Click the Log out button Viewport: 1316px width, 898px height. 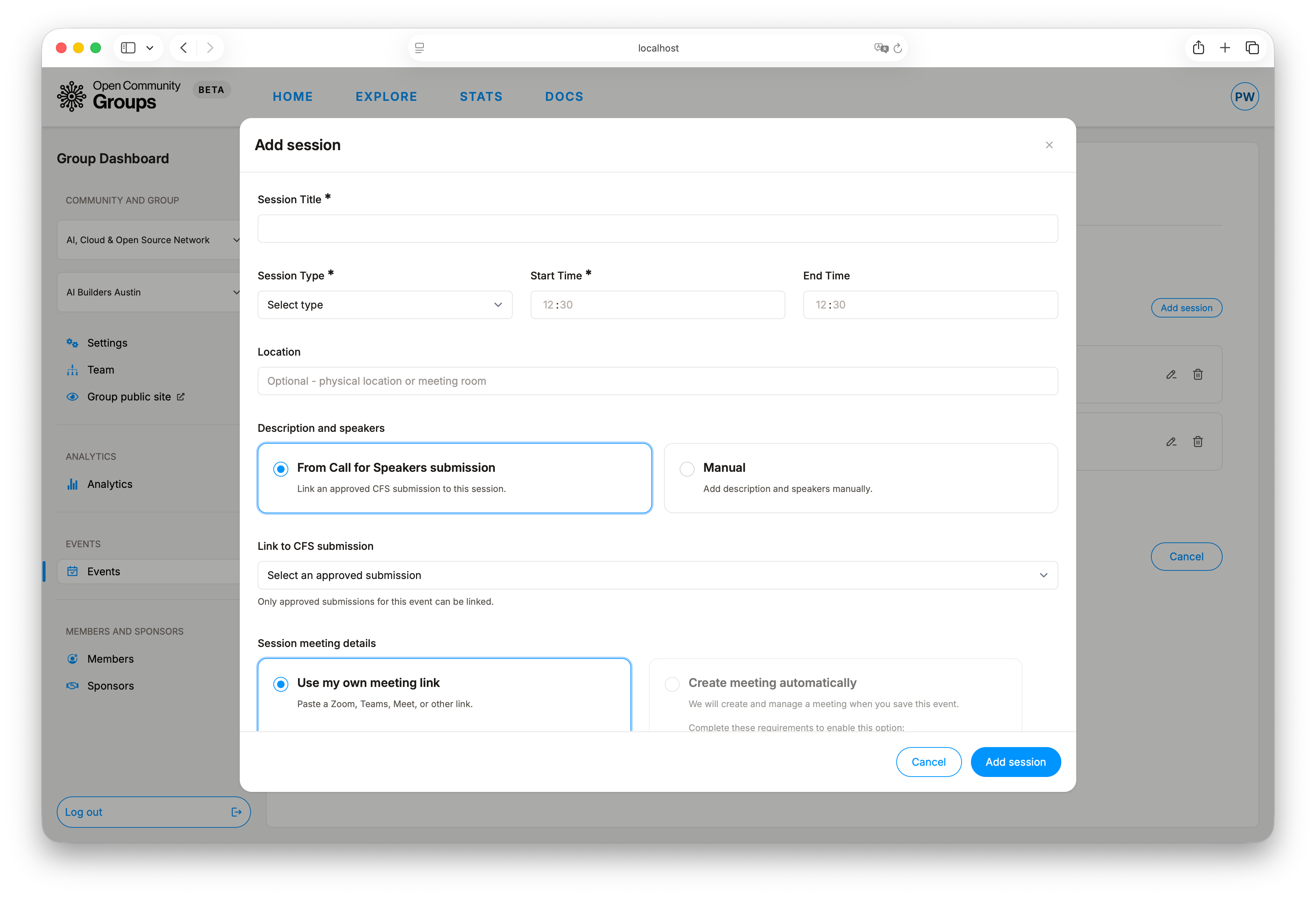coord(153,812)
